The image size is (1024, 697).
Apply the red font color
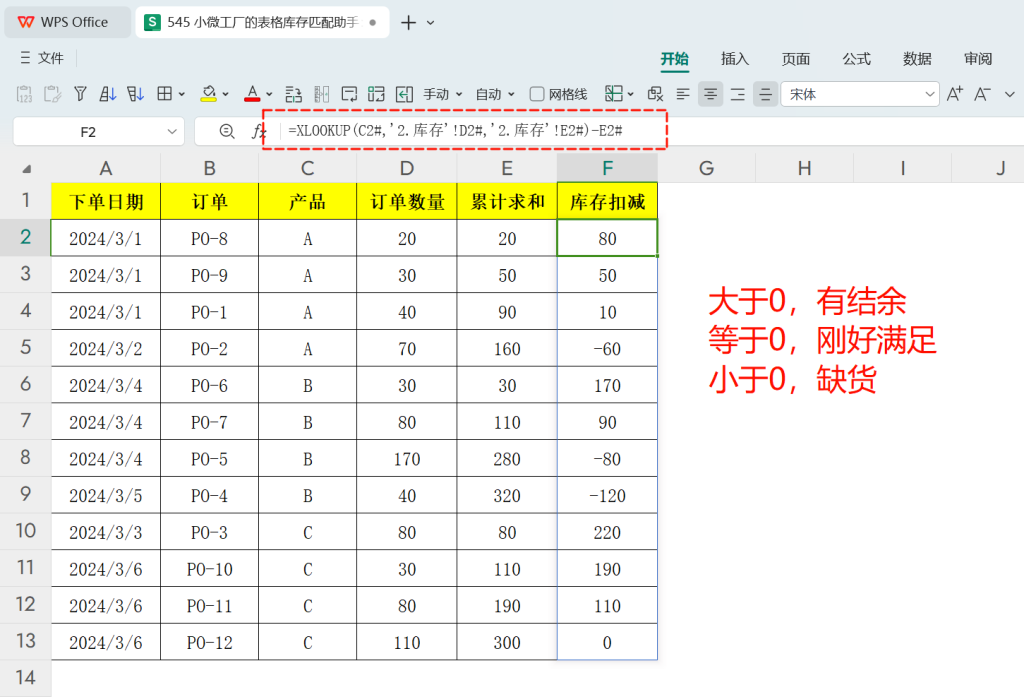(x=252, y=94)
